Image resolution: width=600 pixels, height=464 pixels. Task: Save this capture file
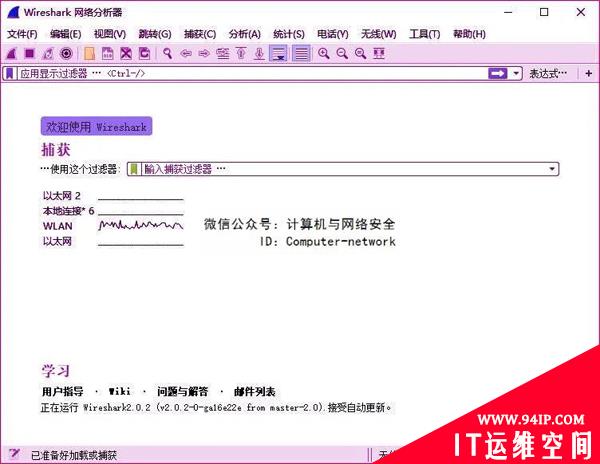(x=108, y=54)
